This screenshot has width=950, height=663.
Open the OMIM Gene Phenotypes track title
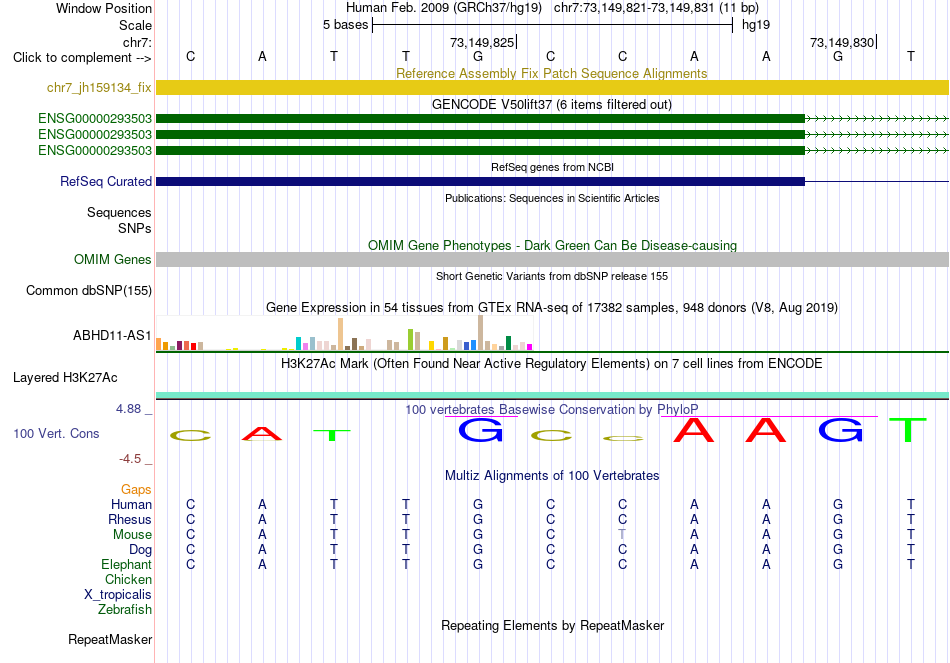[552, 245]
